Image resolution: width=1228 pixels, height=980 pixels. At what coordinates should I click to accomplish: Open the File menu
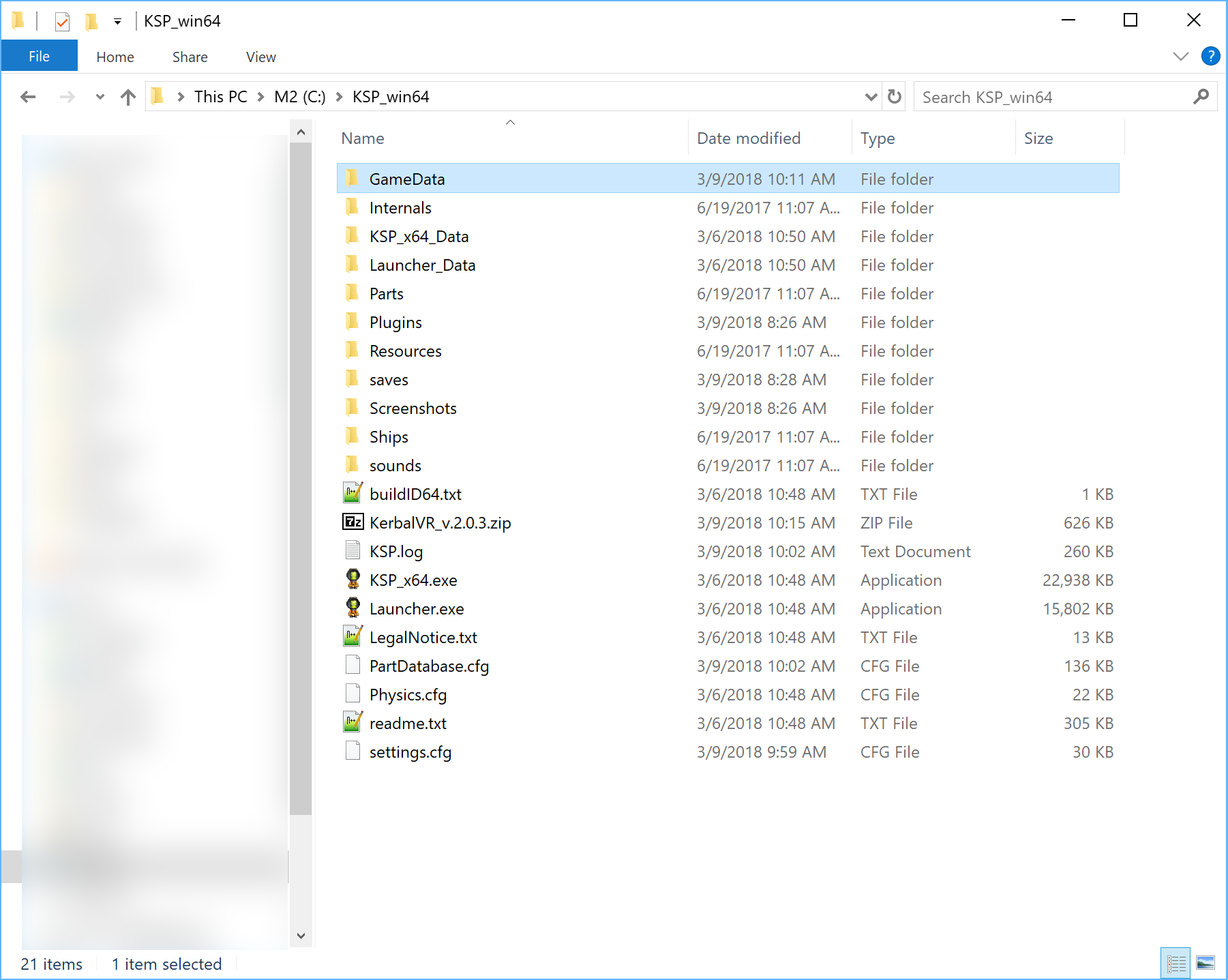tap(39, 56)
